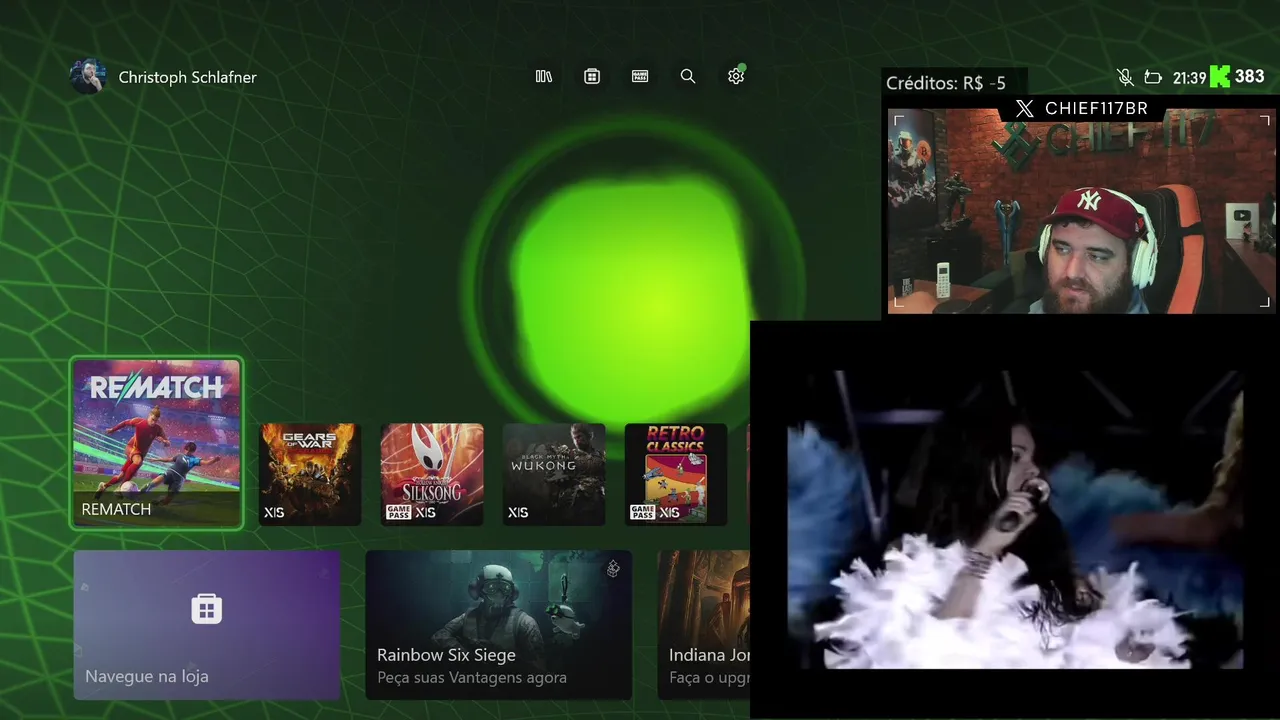Open Christoph Schlafner profile avatar
1280x720 pixels.
[x=88, y=77]
